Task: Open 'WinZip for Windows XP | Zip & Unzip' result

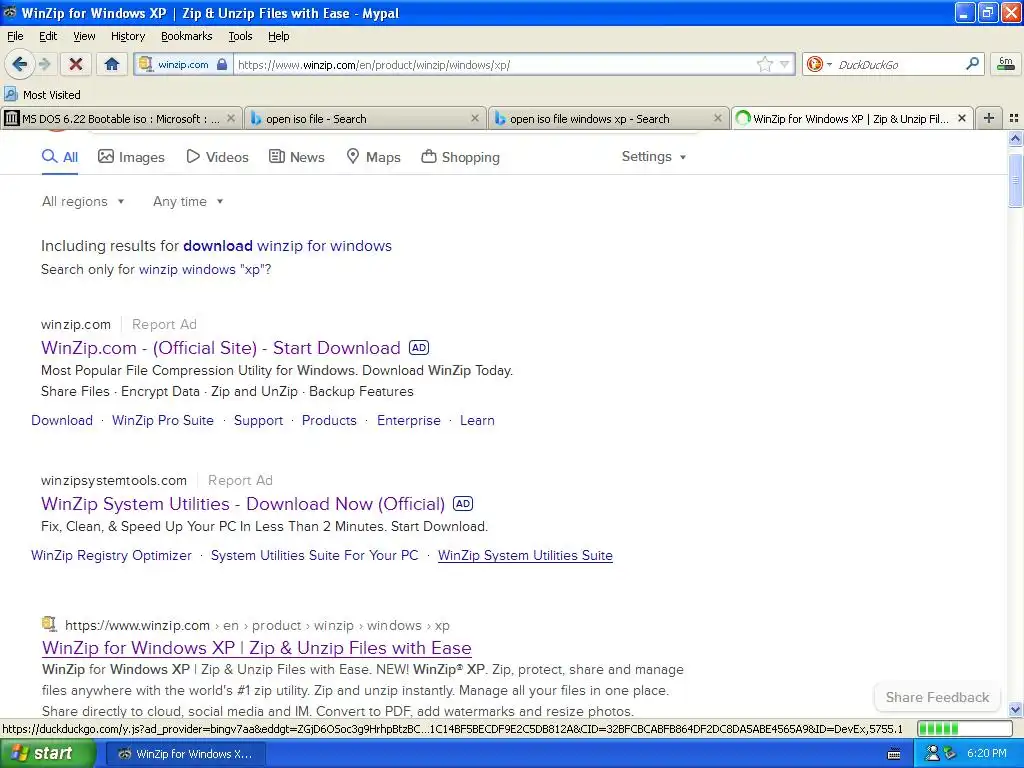Action: click(x=257, y=647)
